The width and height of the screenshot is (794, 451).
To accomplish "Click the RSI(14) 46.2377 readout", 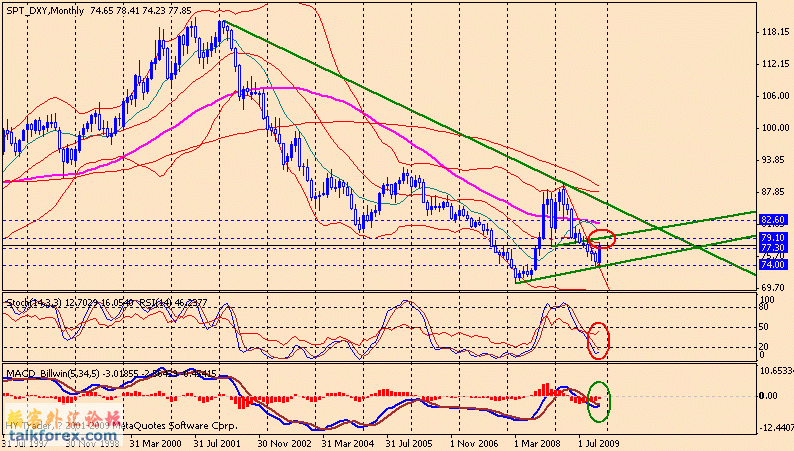I will point(173,303).
